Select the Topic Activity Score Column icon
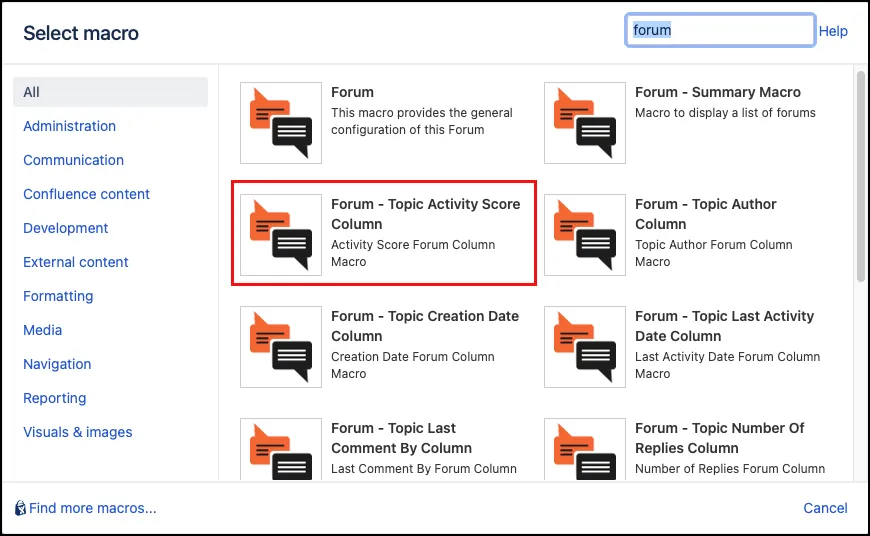This screenshot has width=870, height=536. (x=281, y=235)
